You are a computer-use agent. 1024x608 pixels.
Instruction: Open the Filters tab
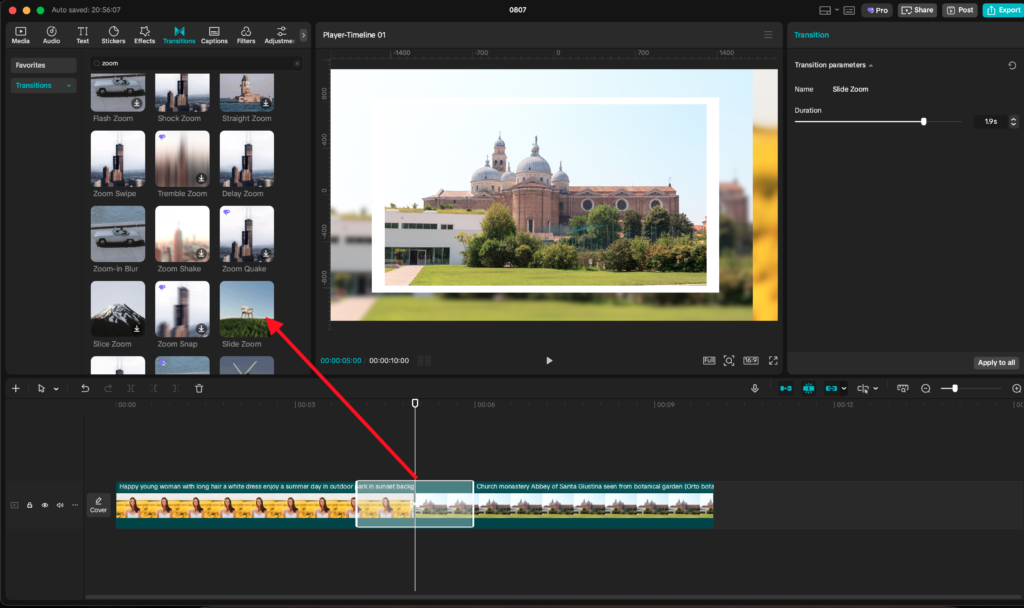(246, 35)
